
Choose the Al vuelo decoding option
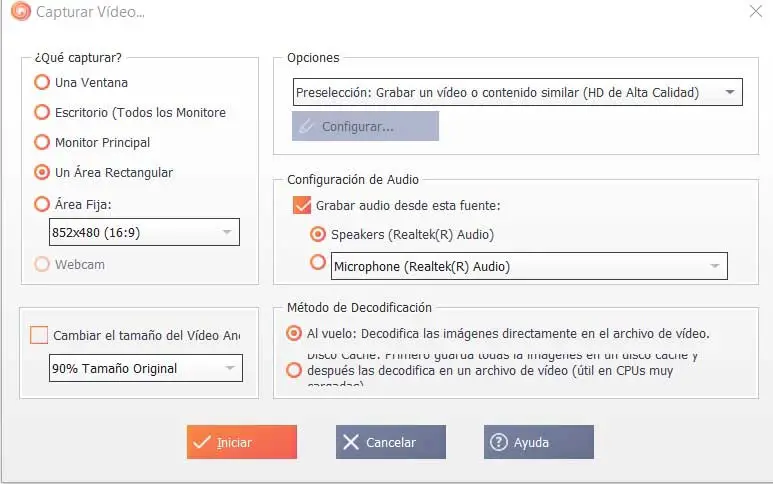[x=294, y=333]
